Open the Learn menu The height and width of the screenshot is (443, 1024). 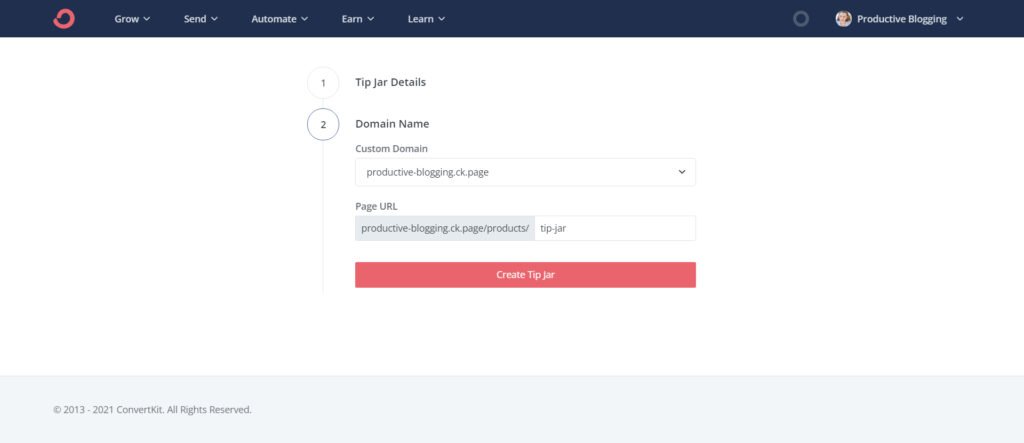click(x=426, y=19)
